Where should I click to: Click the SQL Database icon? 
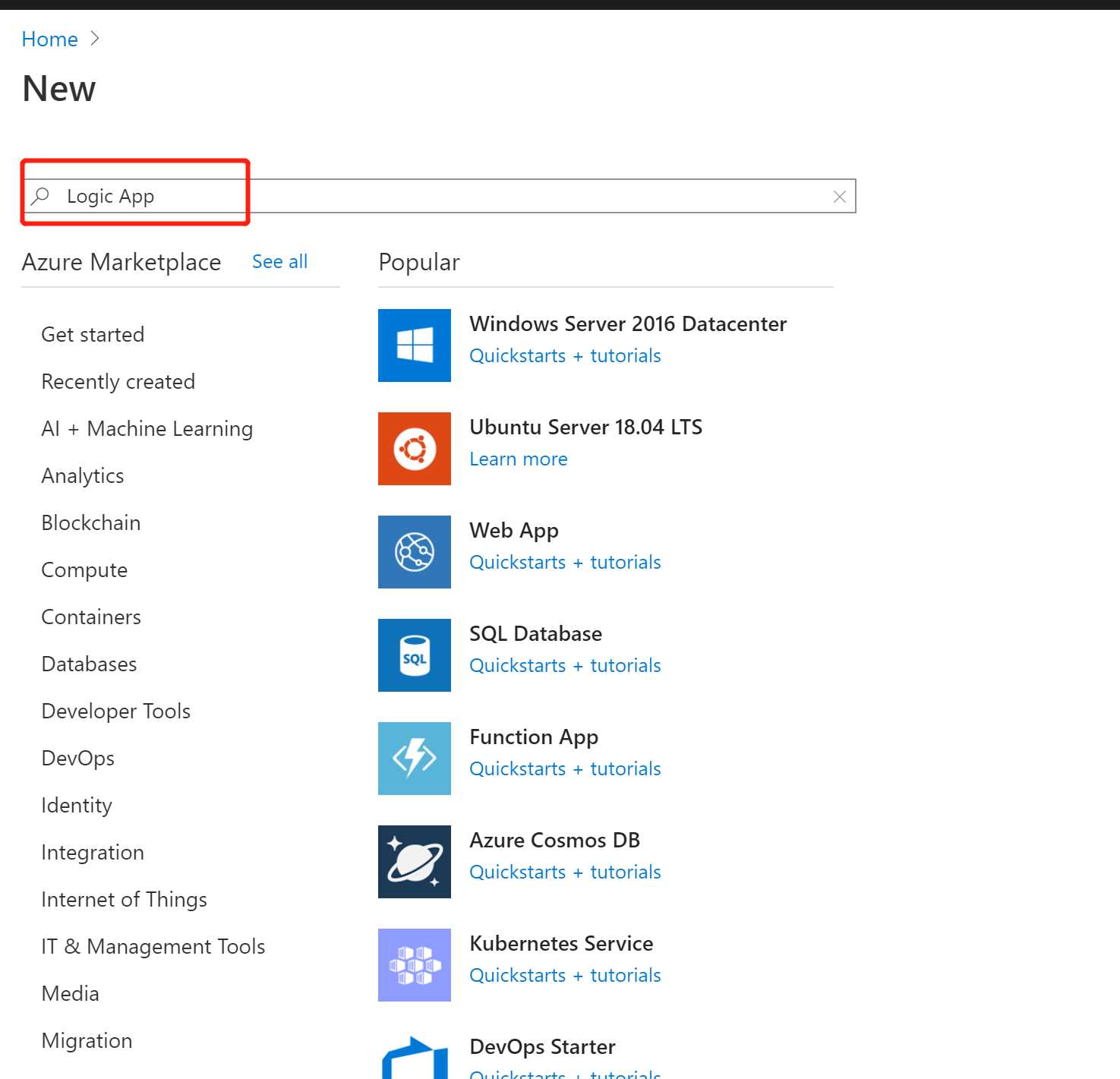point(415,655)
